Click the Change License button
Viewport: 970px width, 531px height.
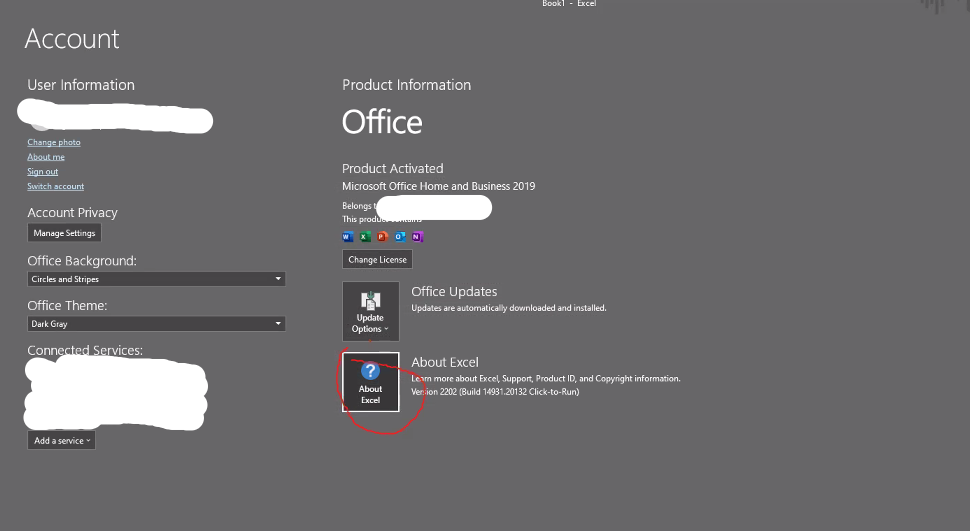coord(377,259)
